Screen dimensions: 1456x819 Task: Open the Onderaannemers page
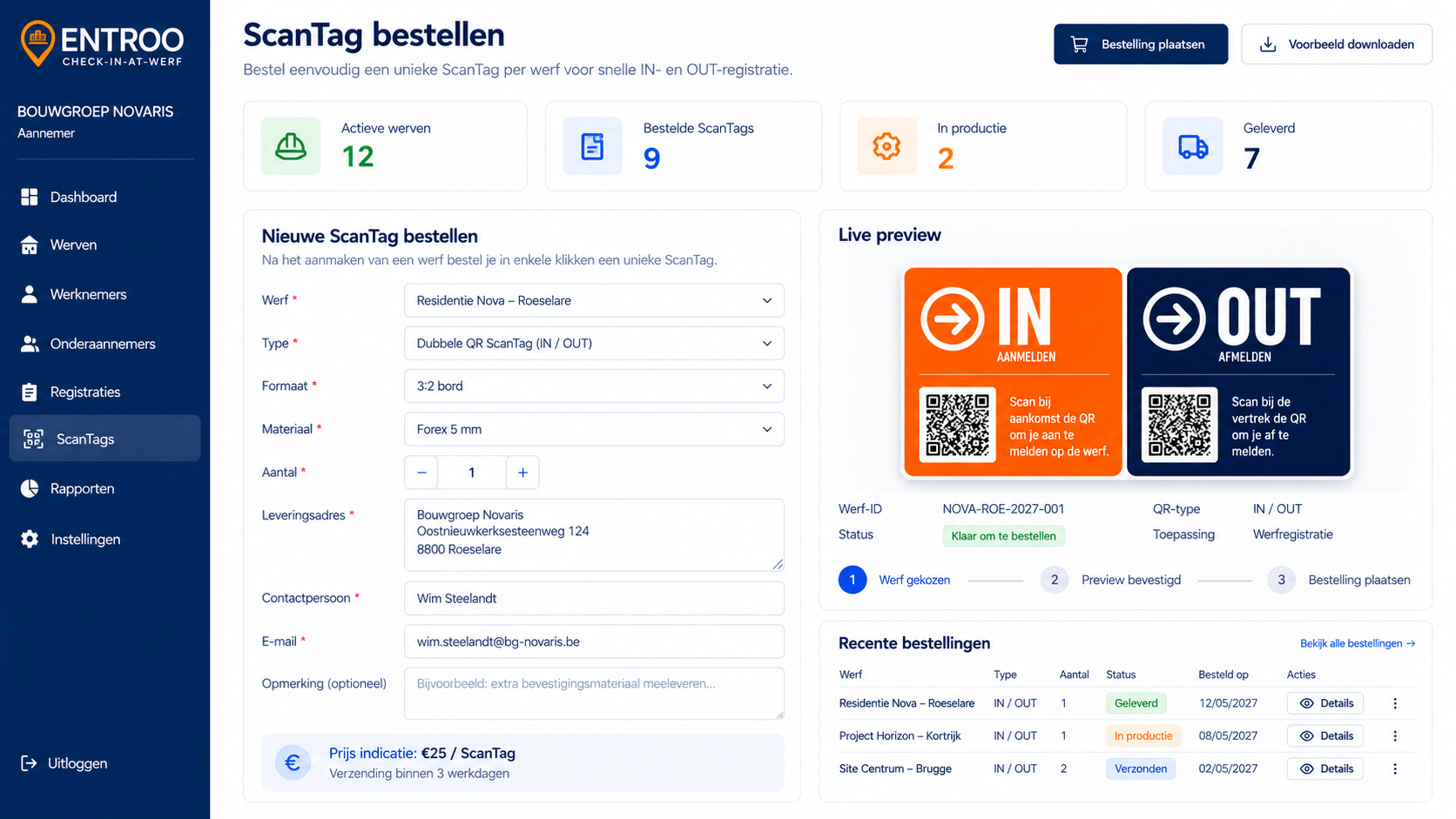click(x=104, y=344)
